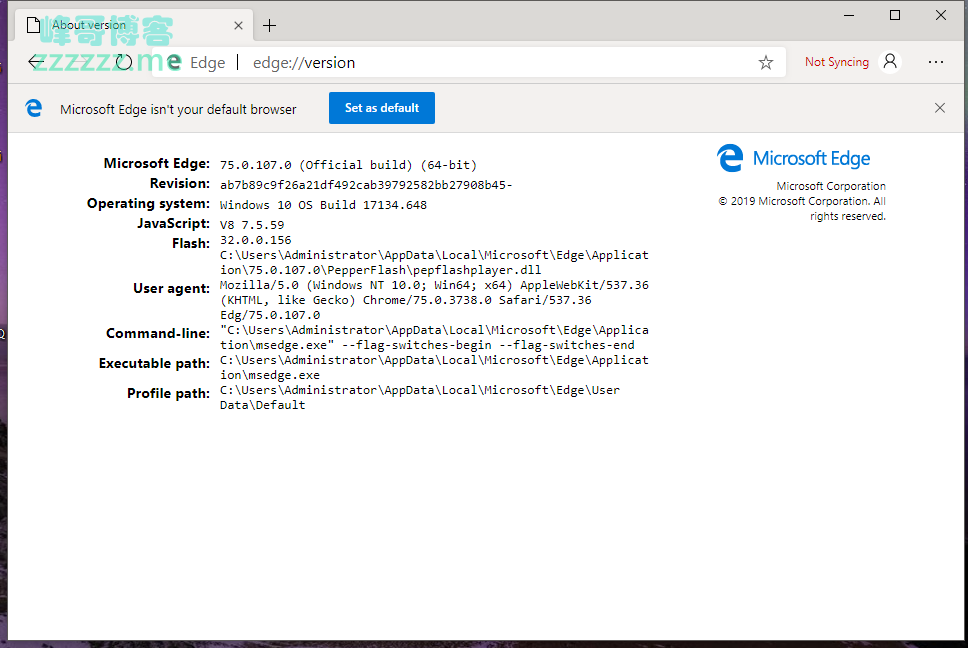Open the Settings and more ellipsis menu
Viewport: 968px width, 648px height.
tap(935, 62)
